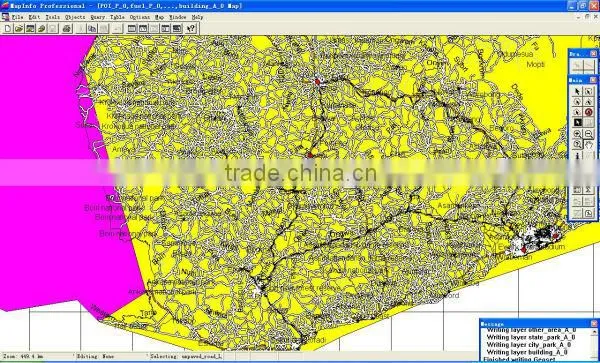
Task: Close the Main tool palette
Action: 593,80
